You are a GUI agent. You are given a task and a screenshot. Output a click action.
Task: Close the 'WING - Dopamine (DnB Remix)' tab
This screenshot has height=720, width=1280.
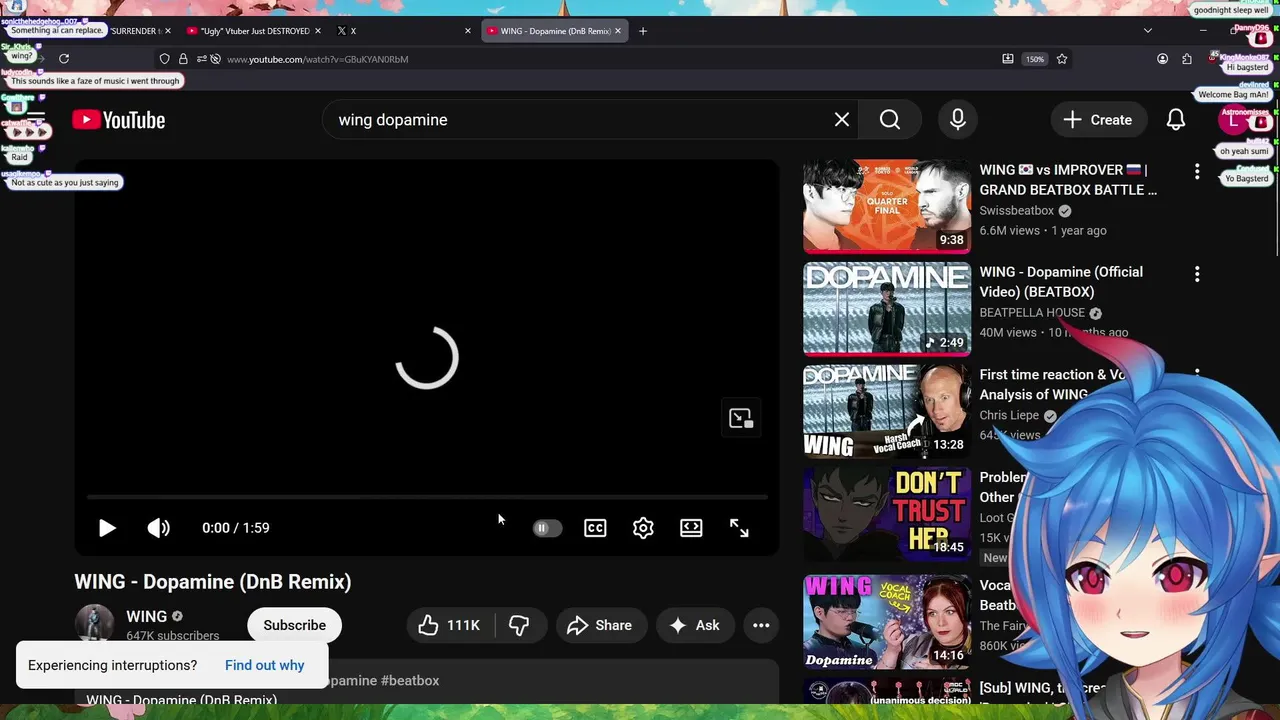[x=618, y=31]
